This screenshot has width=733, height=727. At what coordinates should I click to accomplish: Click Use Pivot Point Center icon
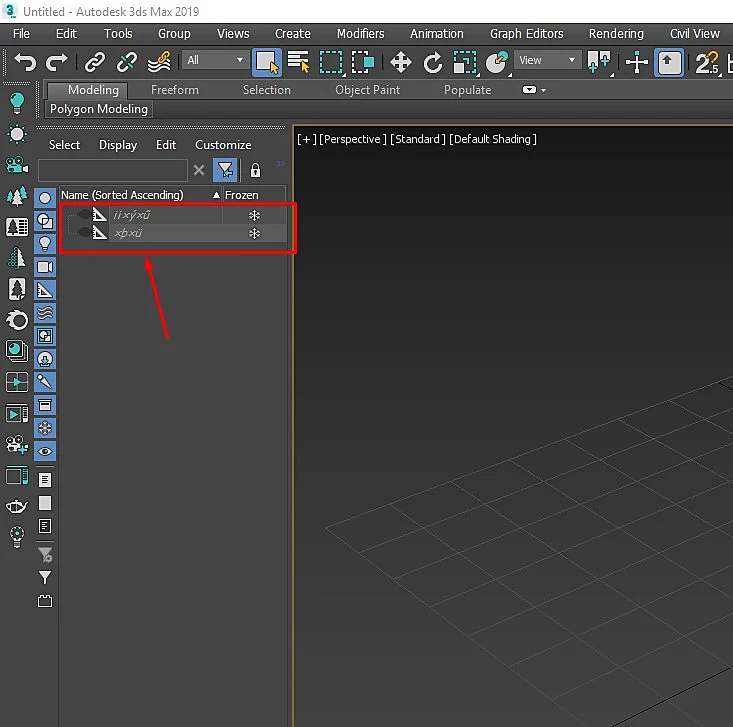pyautogui.click(x=599, y=62)
